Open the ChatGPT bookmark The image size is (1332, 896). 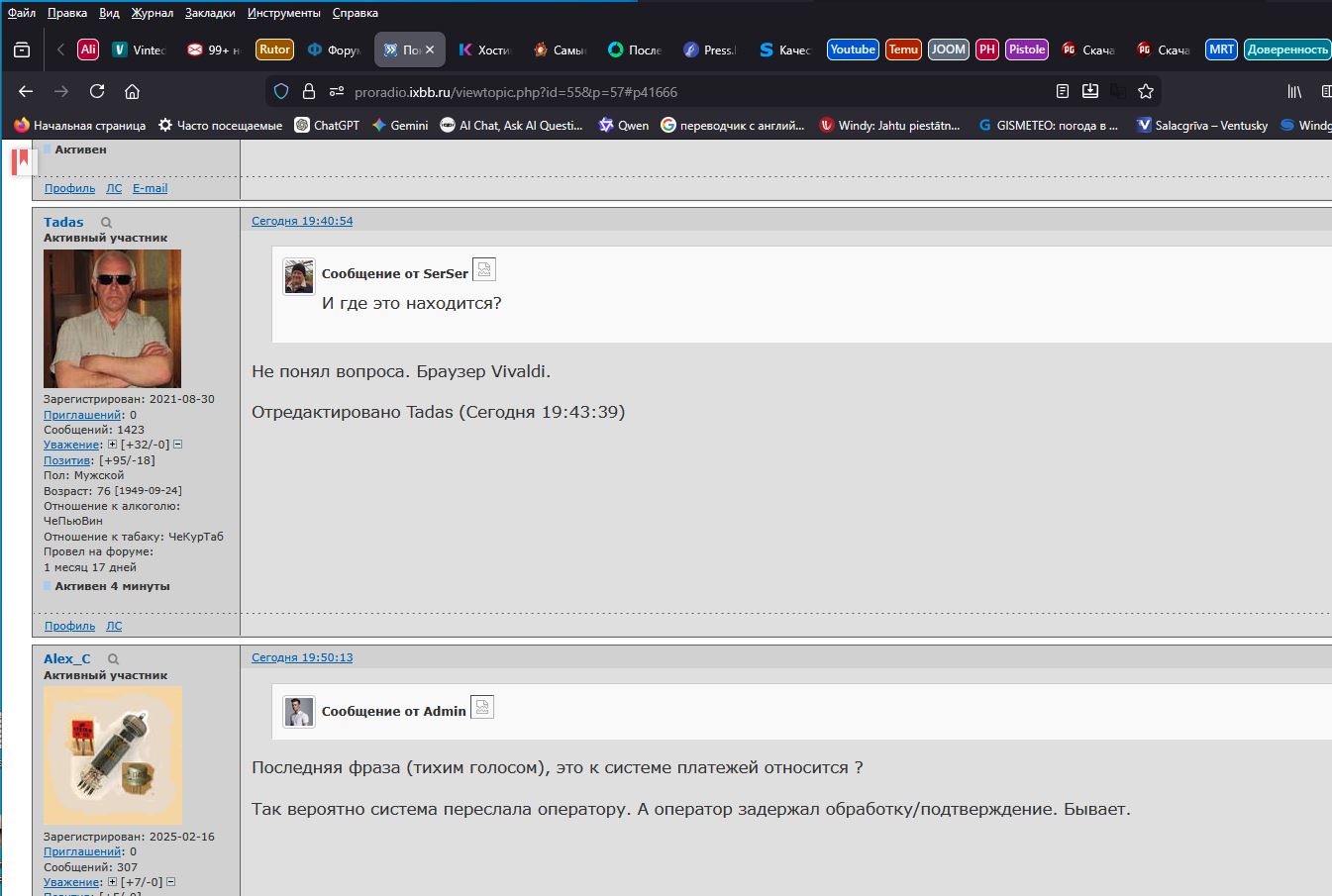[x=327, y=126]
